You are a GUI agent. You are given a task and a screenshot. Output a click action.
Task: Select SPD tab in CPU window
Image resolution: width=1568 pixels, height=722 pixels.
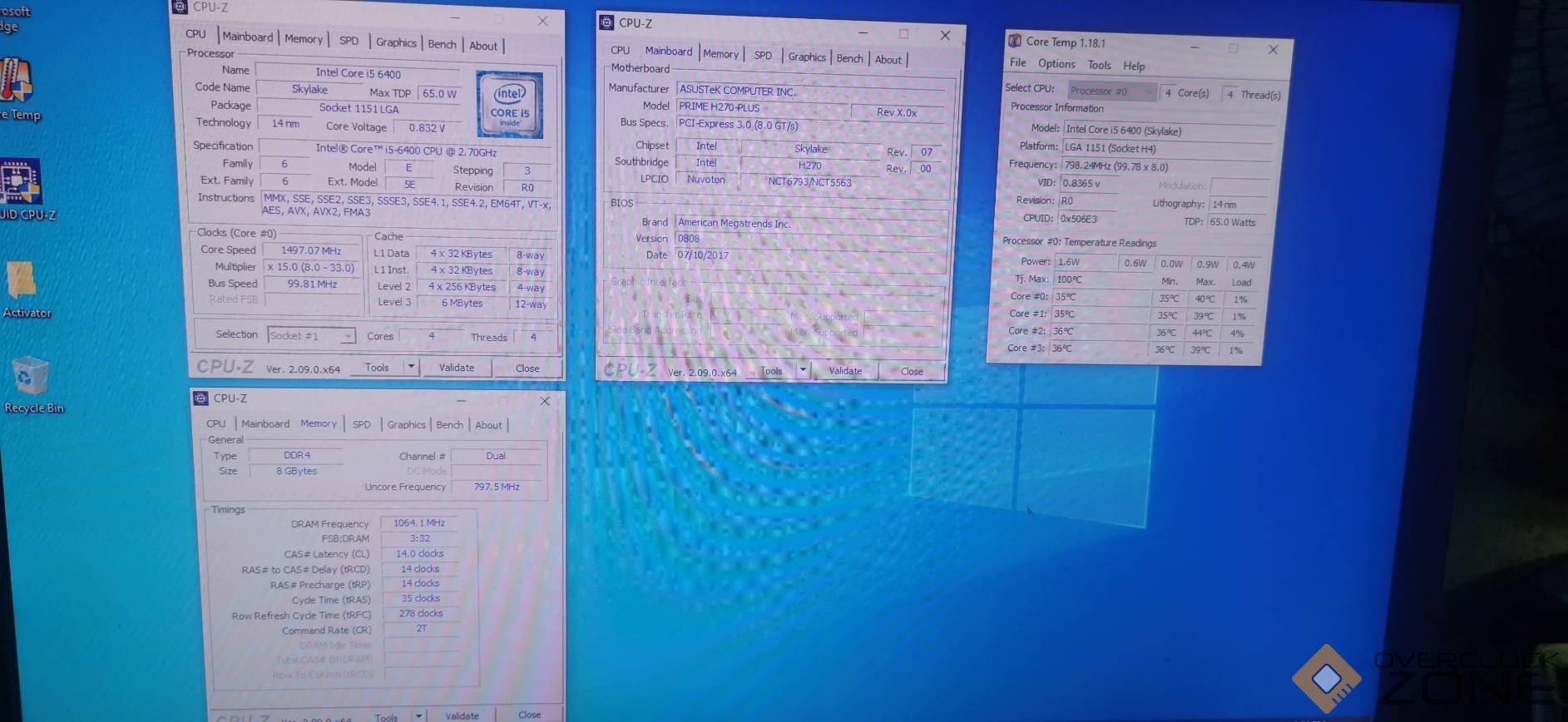pos(349,41)
